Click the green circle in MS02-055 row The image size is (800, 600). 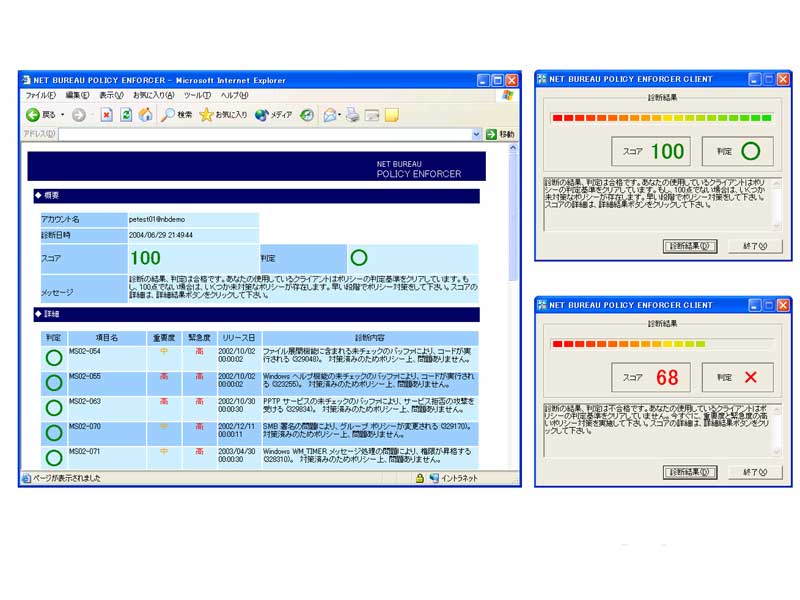point(54,383)
